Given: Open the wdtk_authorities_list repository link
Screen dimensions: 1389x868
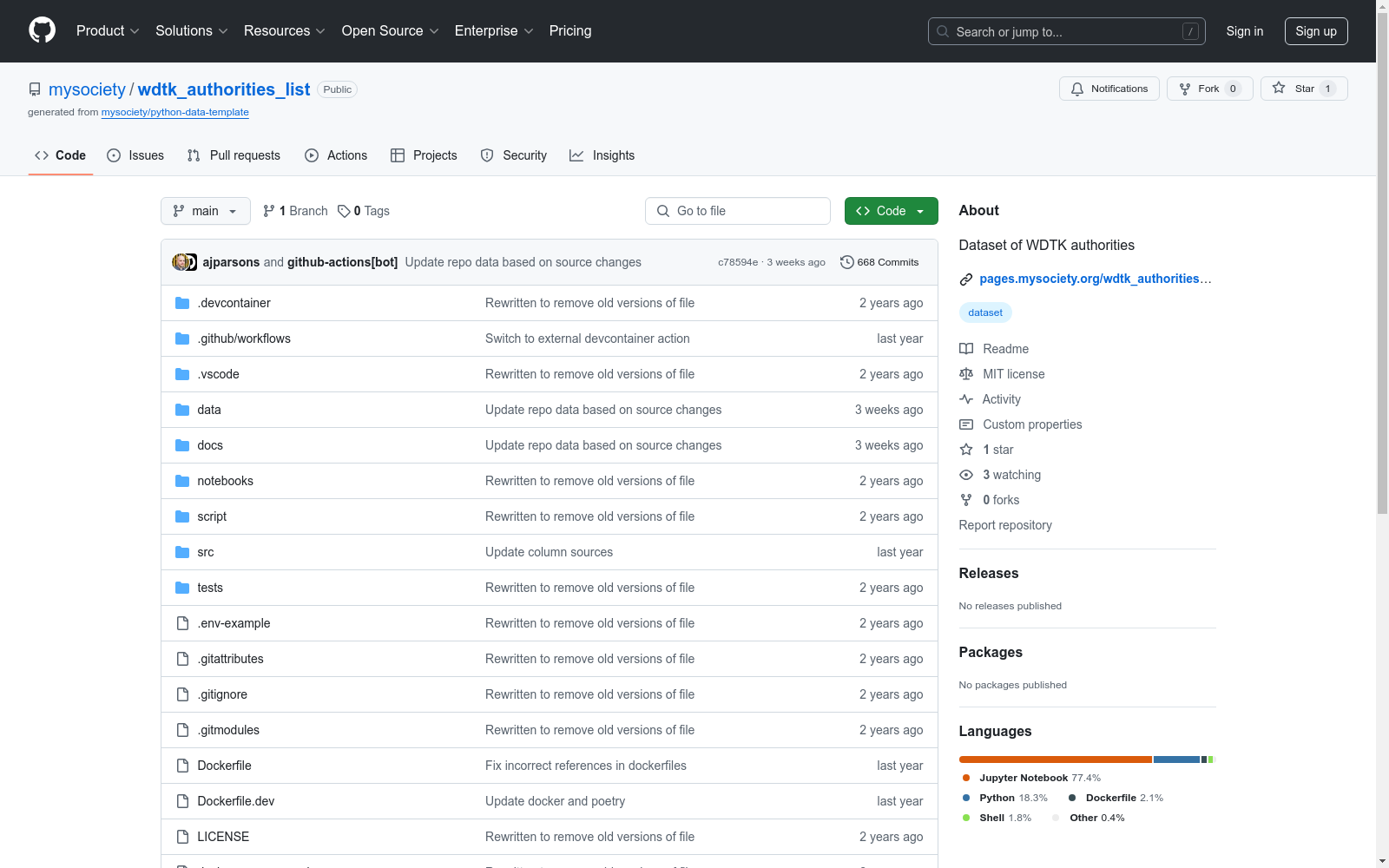Looking at the screenshot, I should click(224, 89).
